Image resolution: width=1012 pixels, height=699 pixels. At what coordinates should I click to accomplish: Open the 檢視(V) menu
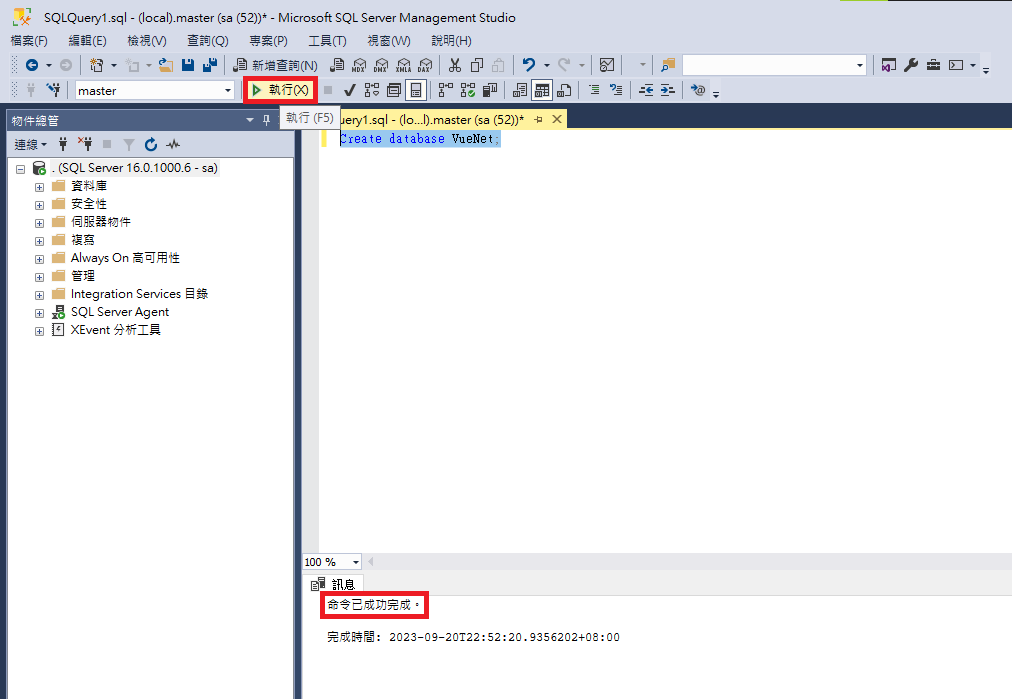[x=147, y=41]
